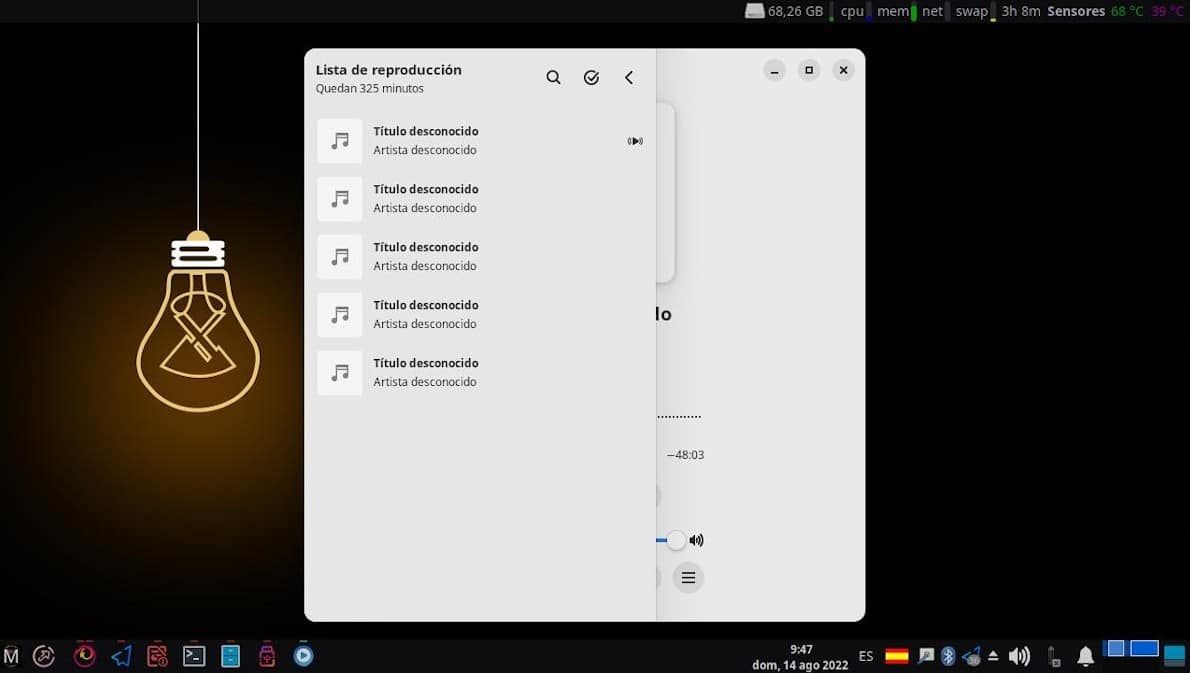Collapse the playlist with the back chevron

629,78
